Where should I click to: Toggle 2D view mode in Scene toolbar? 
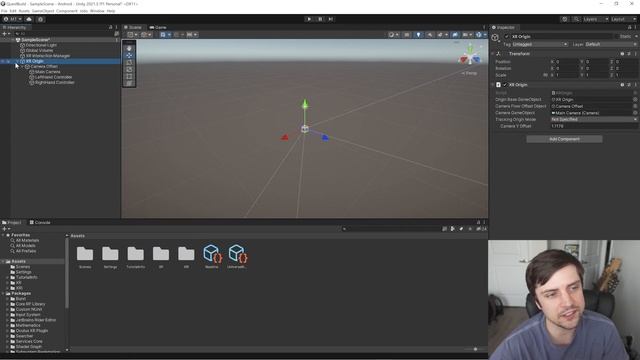407,35
